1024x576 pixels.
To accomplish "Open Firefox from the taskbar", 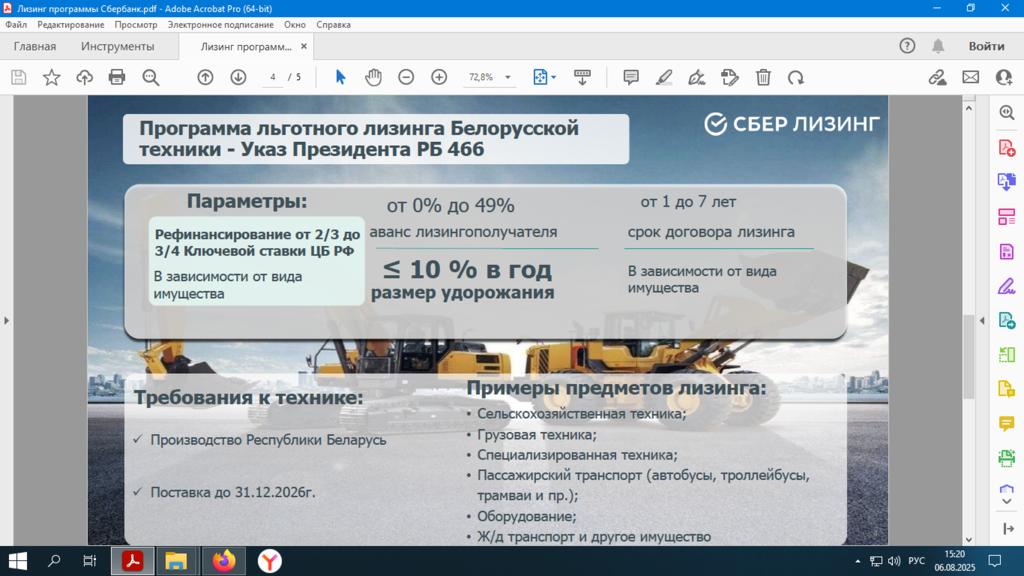I will point(223,561).
